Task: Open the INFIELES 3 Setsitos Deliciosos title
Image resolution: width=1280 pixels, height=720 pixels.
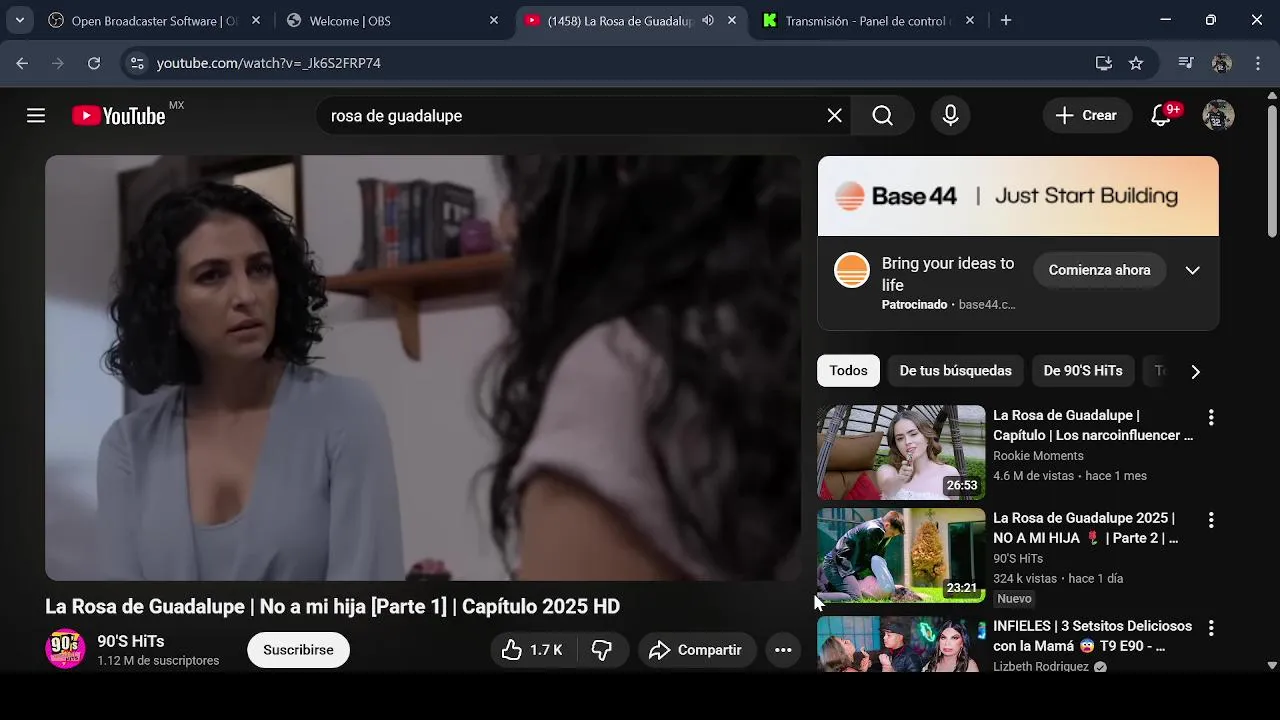Action: tap(1092, 636)
